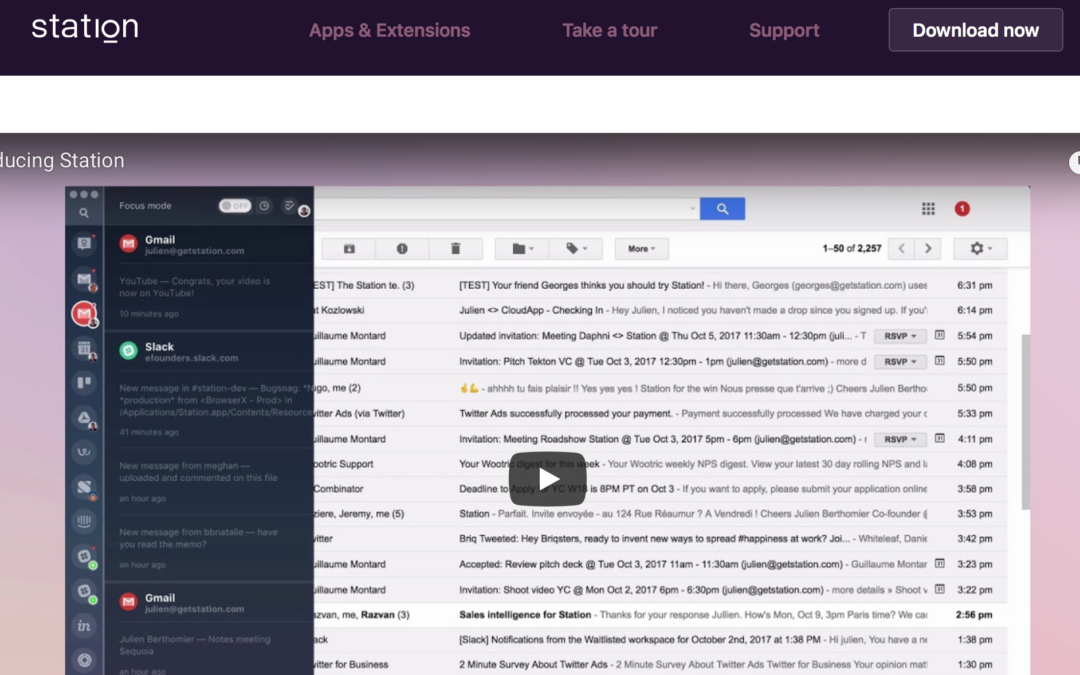Click calendar icon on 3:23 pm email
The width and height of the screenshot is (1080, 675).
(939, 563)
